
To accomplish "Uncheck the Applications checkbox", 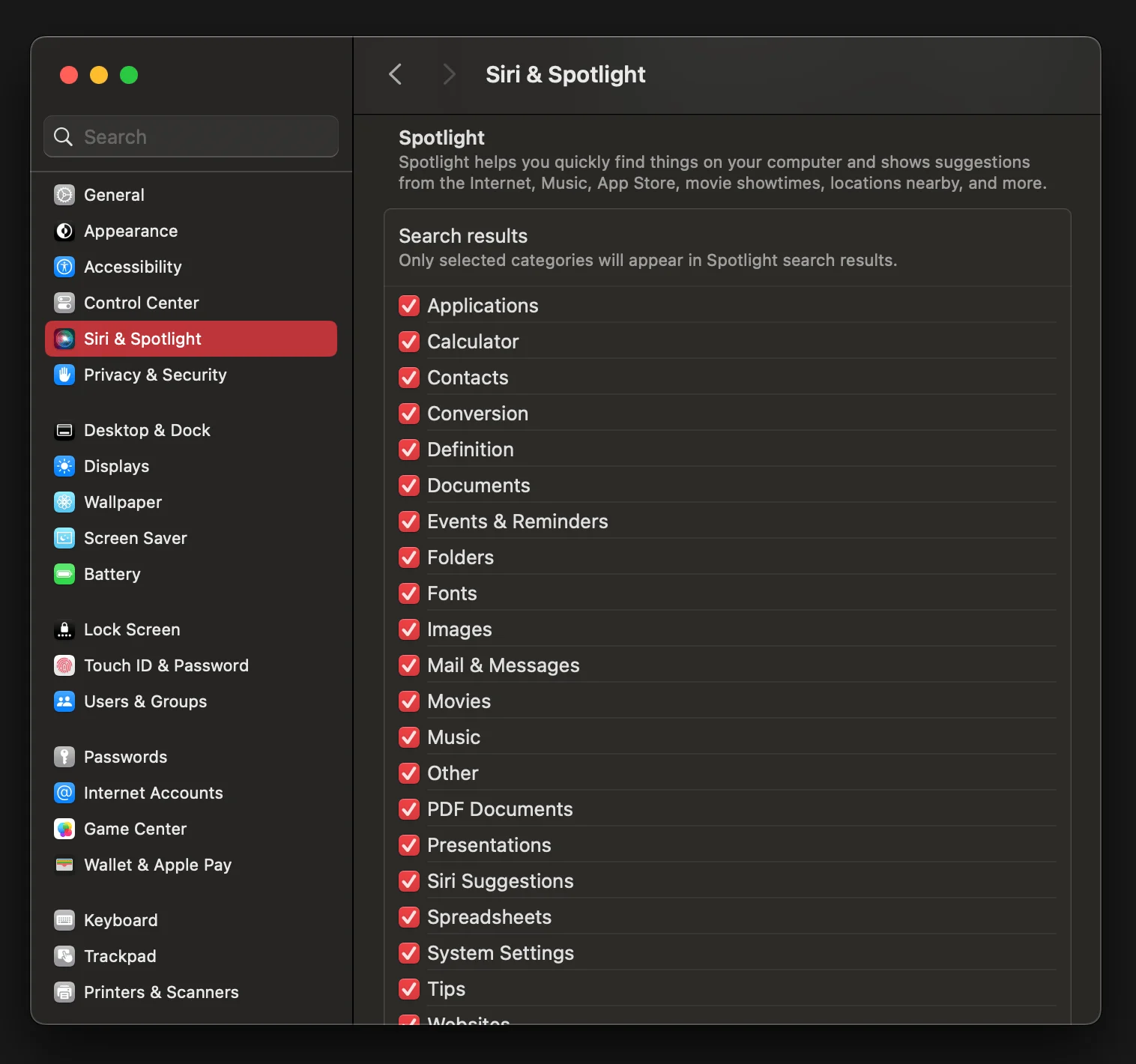I will (x=409, y=306).
